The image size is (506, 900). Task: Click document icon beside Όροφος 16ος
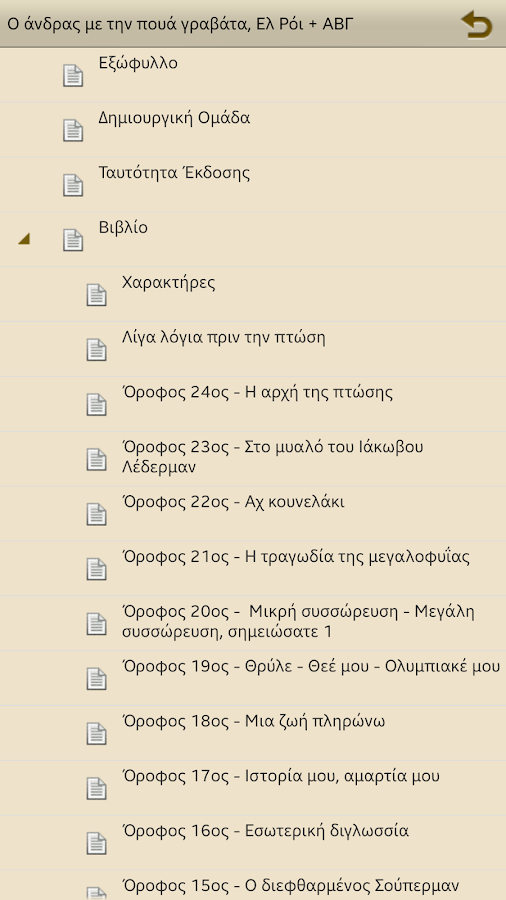coord(96,843)
